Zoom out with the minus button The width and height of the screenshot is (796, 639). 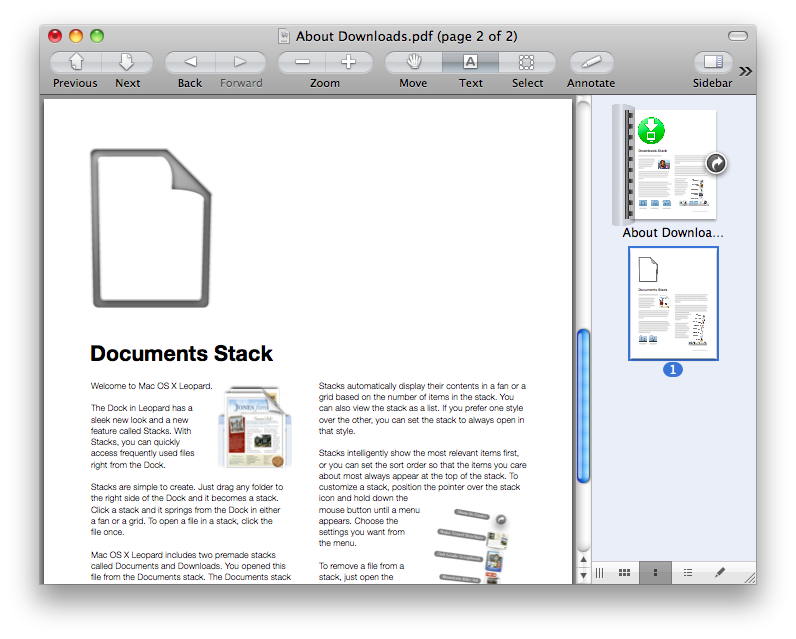(x=301, y=62)
